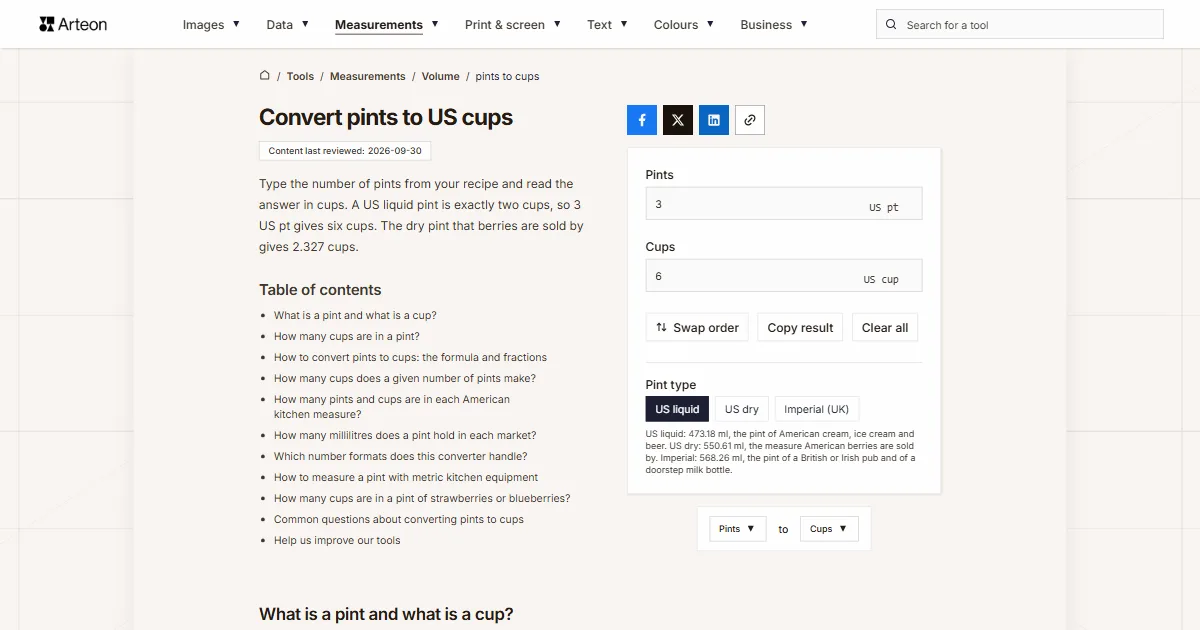Viewport: 1200px width, 630px height.
Task: Share page on Facebook
Action: point(642,120)
